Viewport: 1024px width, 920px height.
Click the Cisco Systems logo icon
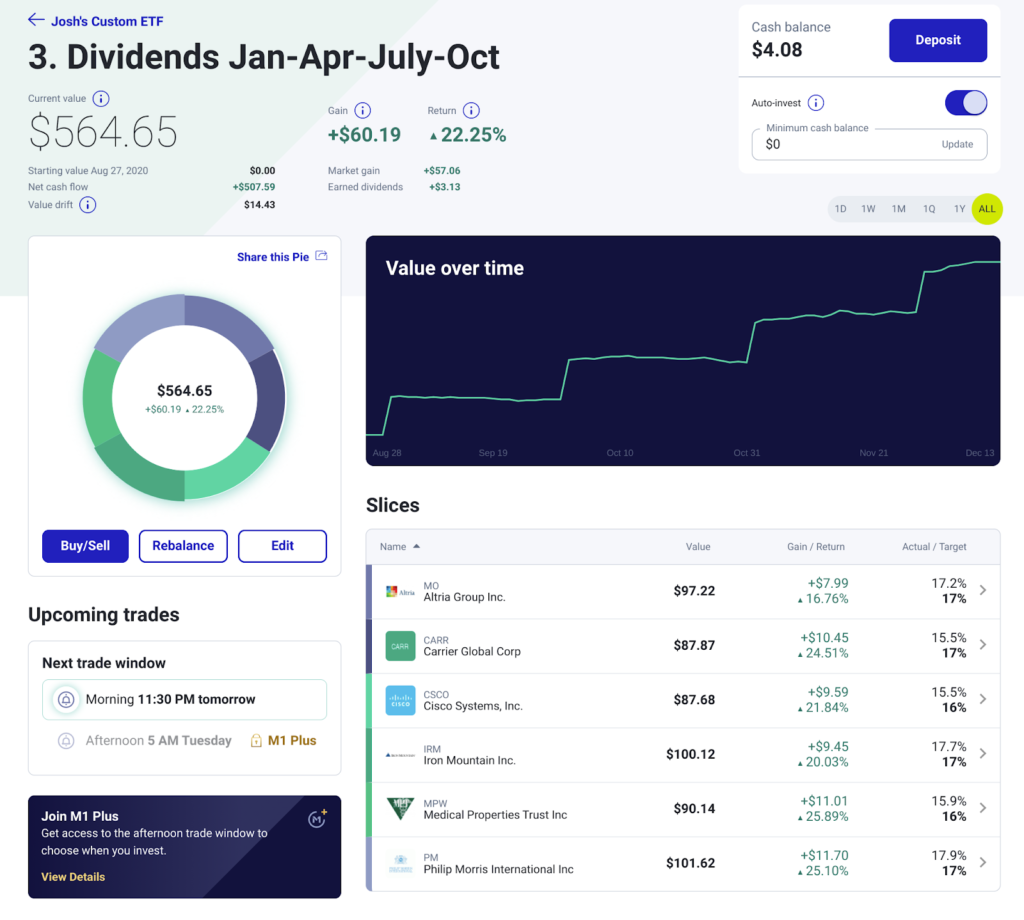click(400, 700)
